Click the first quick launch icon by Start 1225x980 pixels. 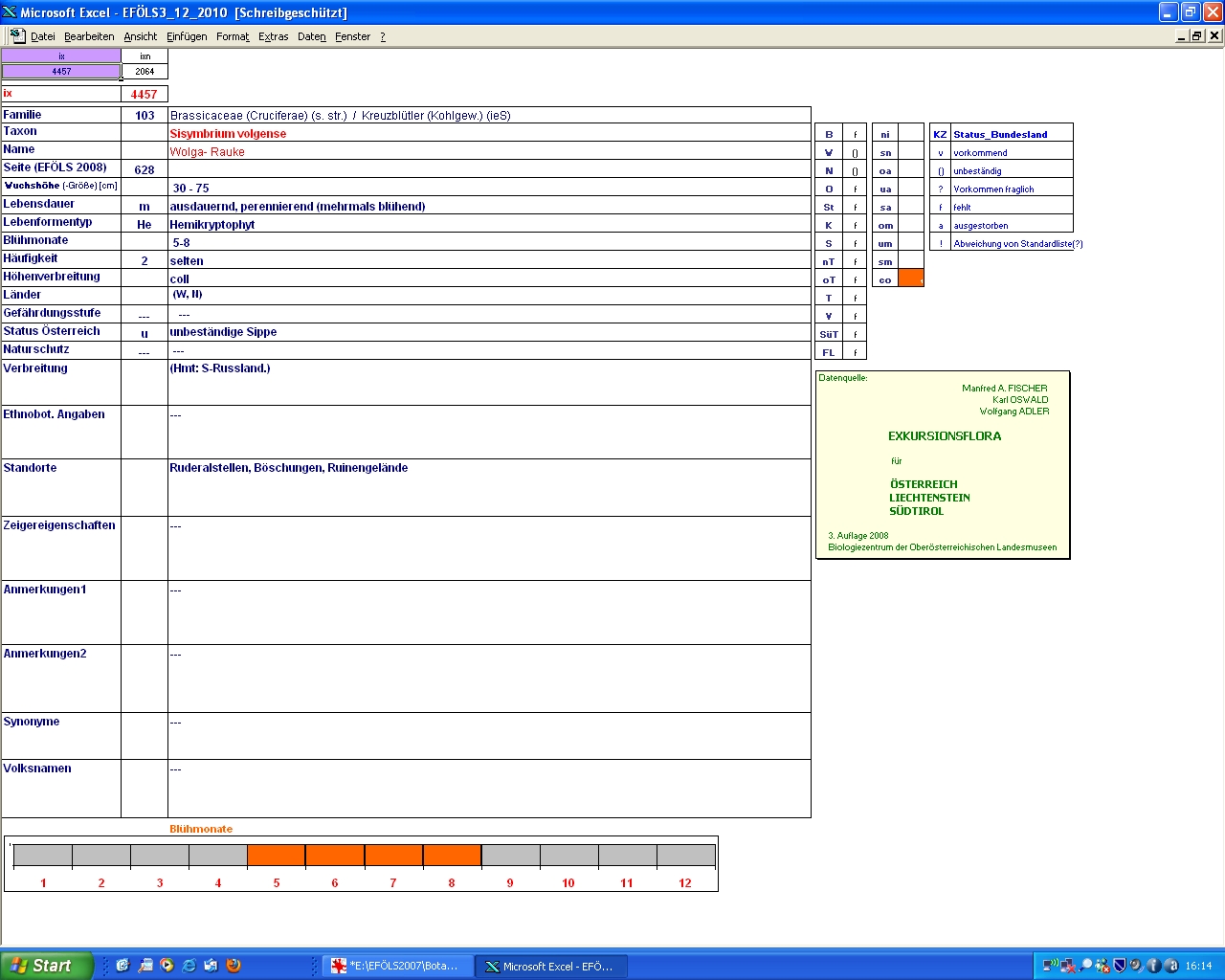click(x=122, y=966)
